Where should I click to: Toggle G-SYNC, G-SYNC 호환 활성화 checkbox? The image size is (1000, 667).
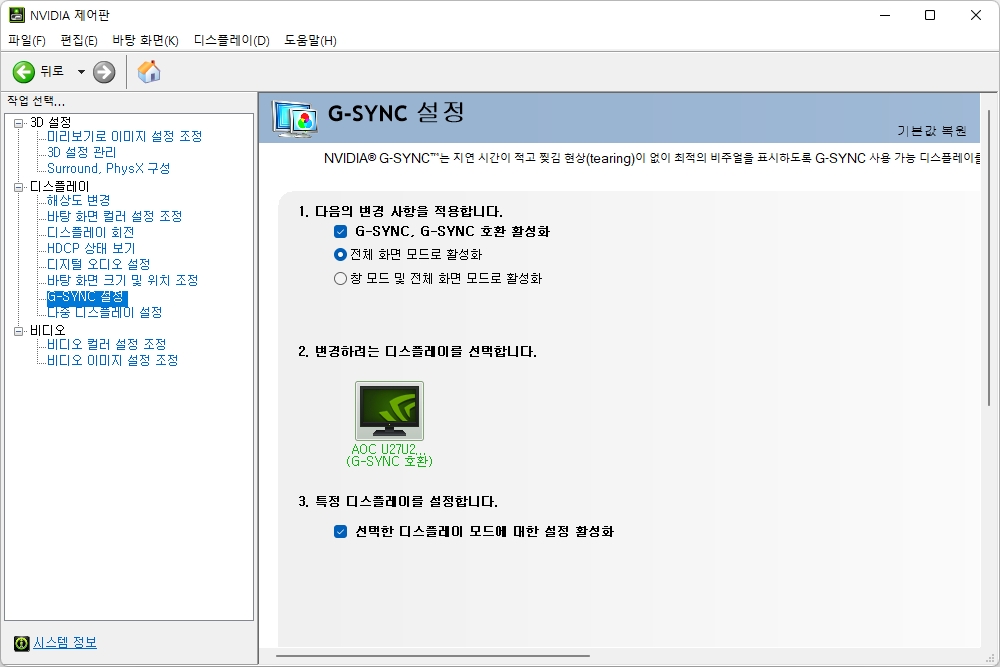tap(341, 231)
